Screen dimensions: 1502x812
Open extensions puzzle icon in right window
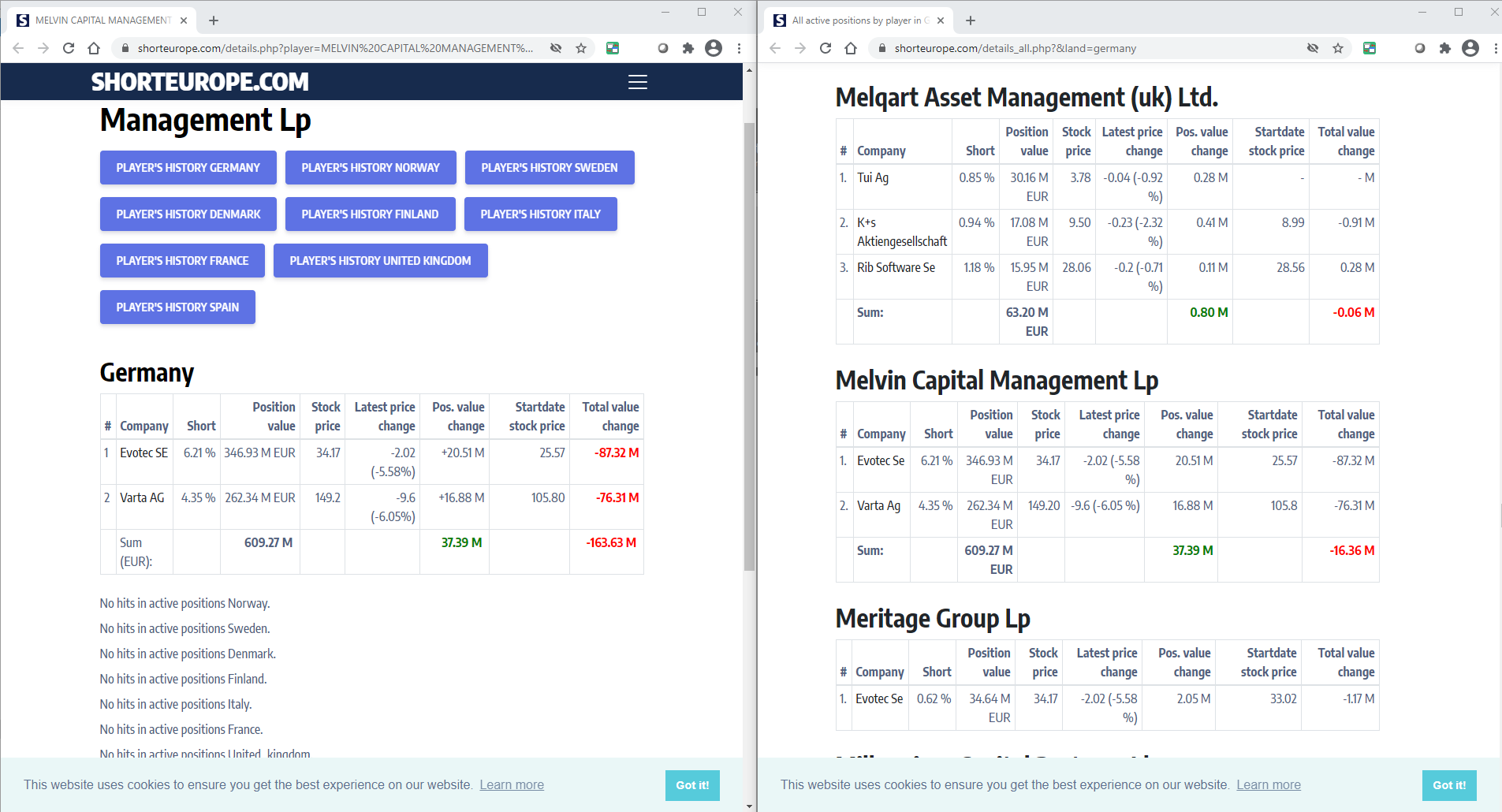(1445, 48)
